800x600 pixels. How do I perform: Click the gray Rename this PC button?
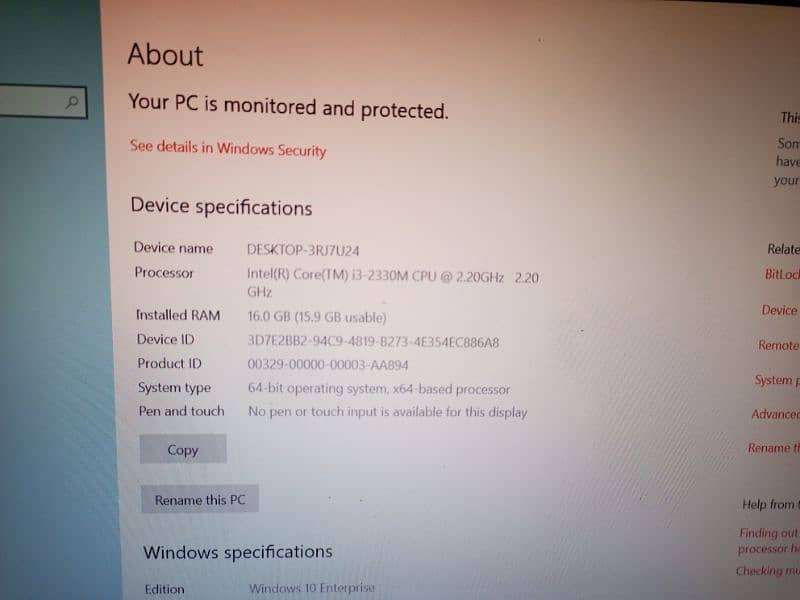click(x=199, y=499)
